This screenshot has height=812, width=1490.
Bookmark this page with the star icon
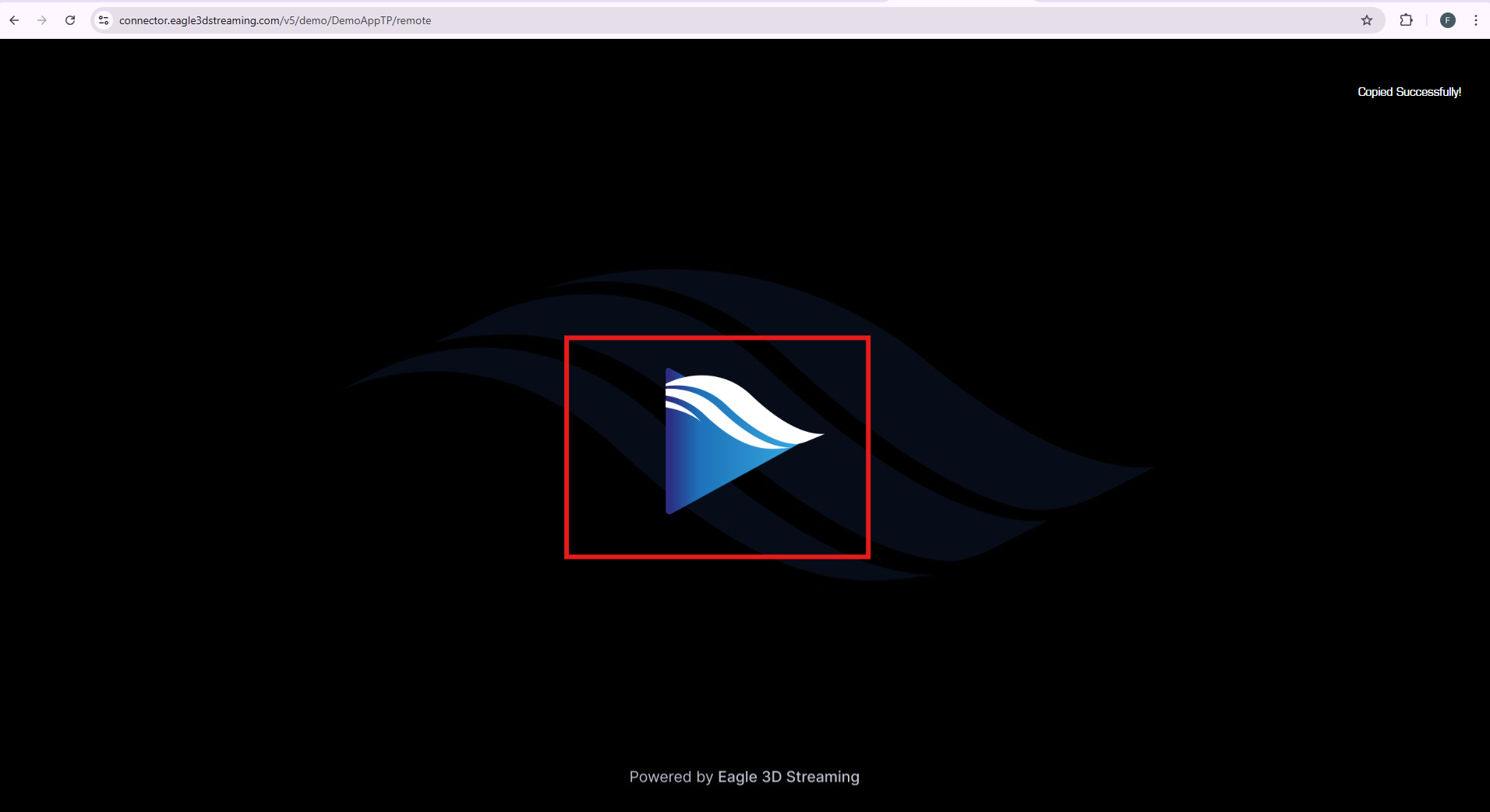[x=1367, y=20]
